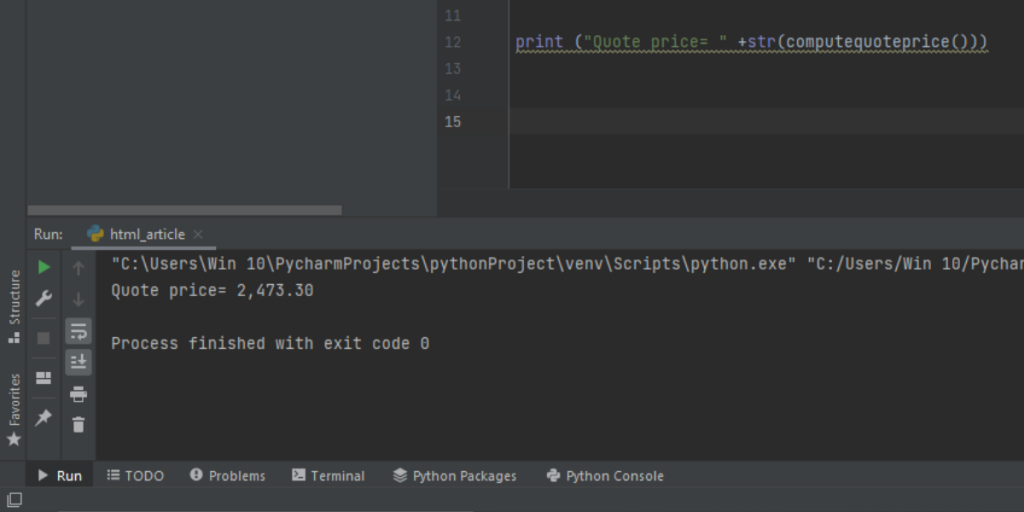Toggle scroll to end of console
Image resolution: width=1024 pixels, height=512 pixels.
point(78,362)
